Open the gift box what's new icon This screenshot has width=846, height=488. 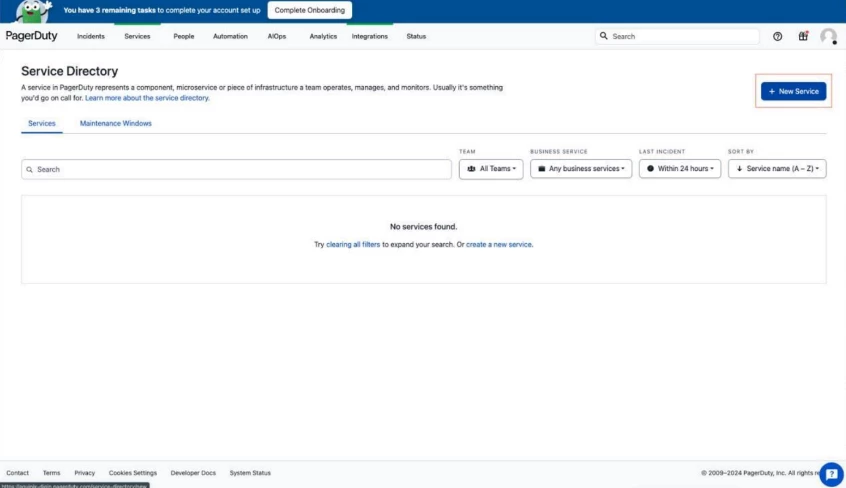[x=803, y=36]
